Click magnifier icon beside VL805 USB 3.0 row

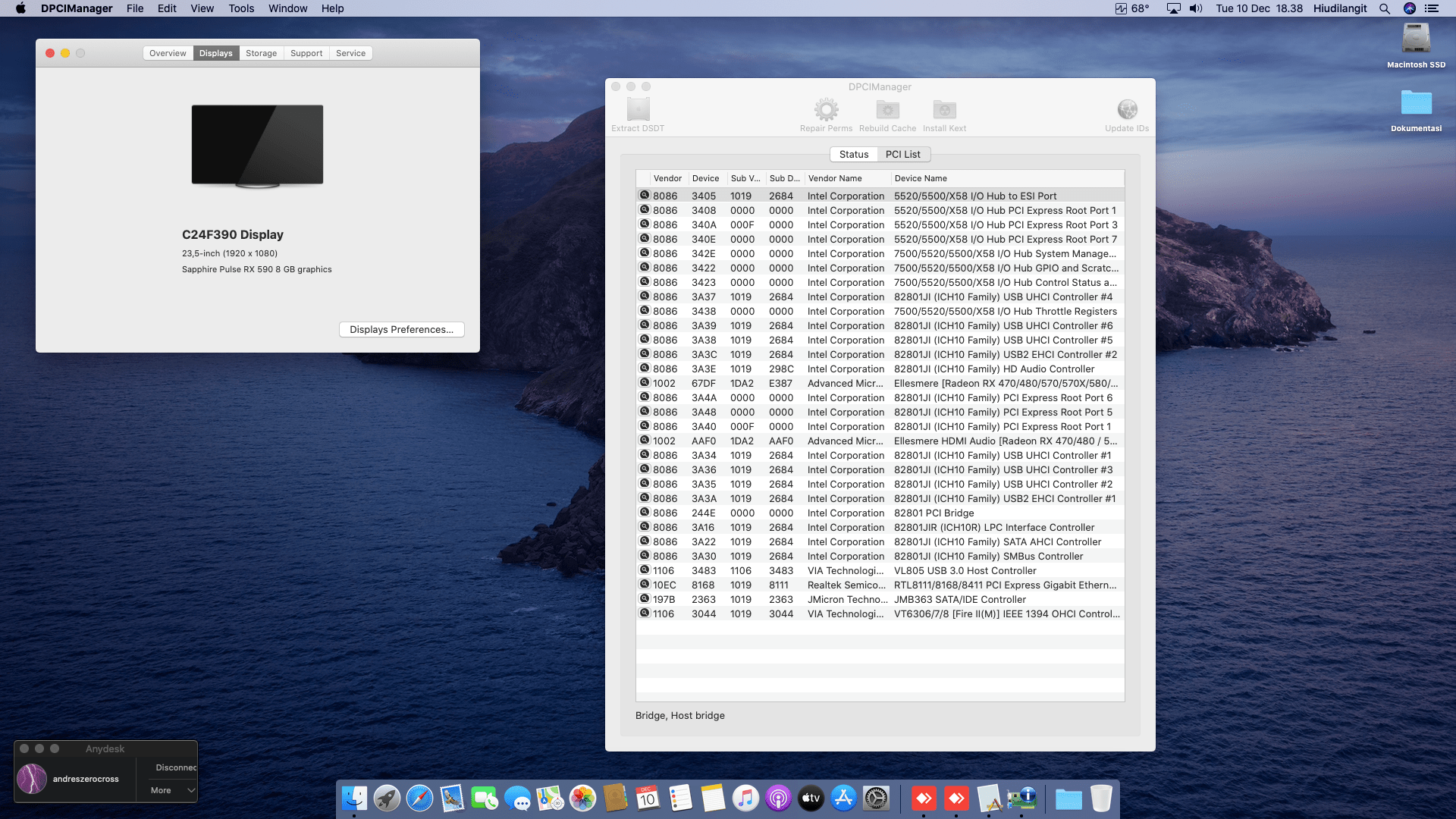pyautogui.click(x=645, y=570)
